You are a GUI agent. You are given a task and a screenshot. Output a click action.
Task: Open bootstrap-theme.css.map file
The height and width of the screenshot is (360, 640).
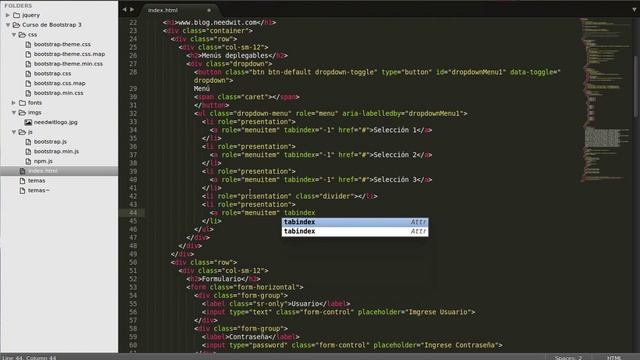coord(69,54)
